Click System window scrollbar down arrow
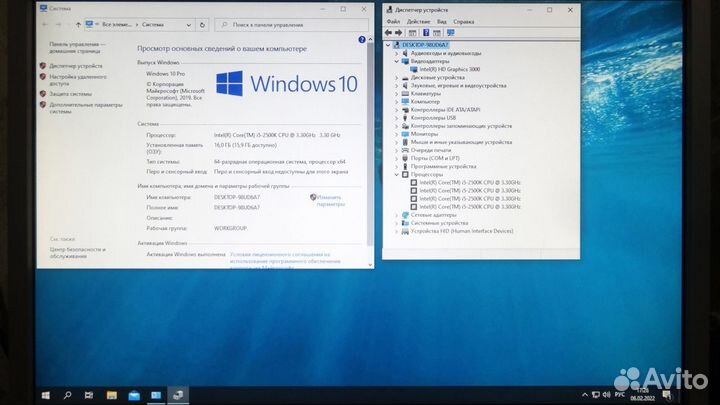This screenshot has width=720, height=405. [x=370, y=265]
